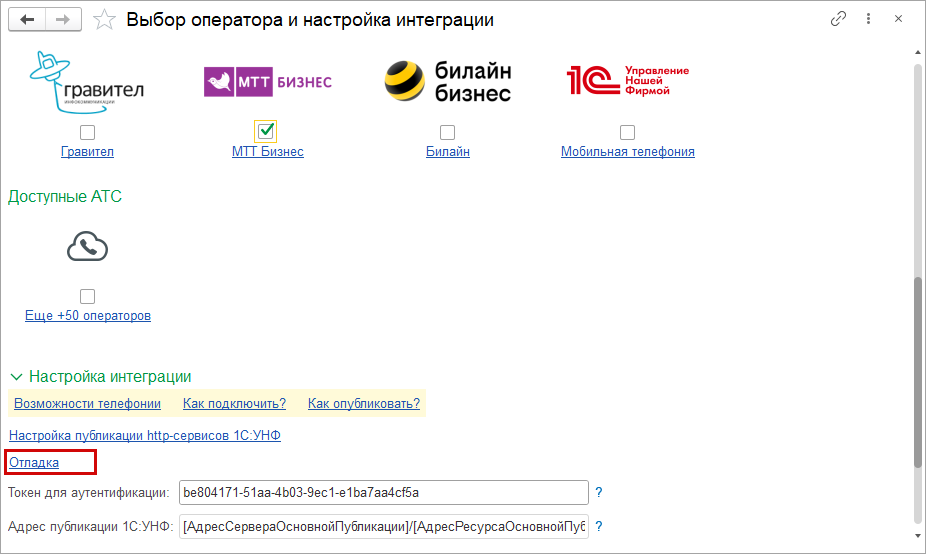Uncheck the МТТ Бизнес checkbox
926x554 pixels.
[x=265, y=131]
